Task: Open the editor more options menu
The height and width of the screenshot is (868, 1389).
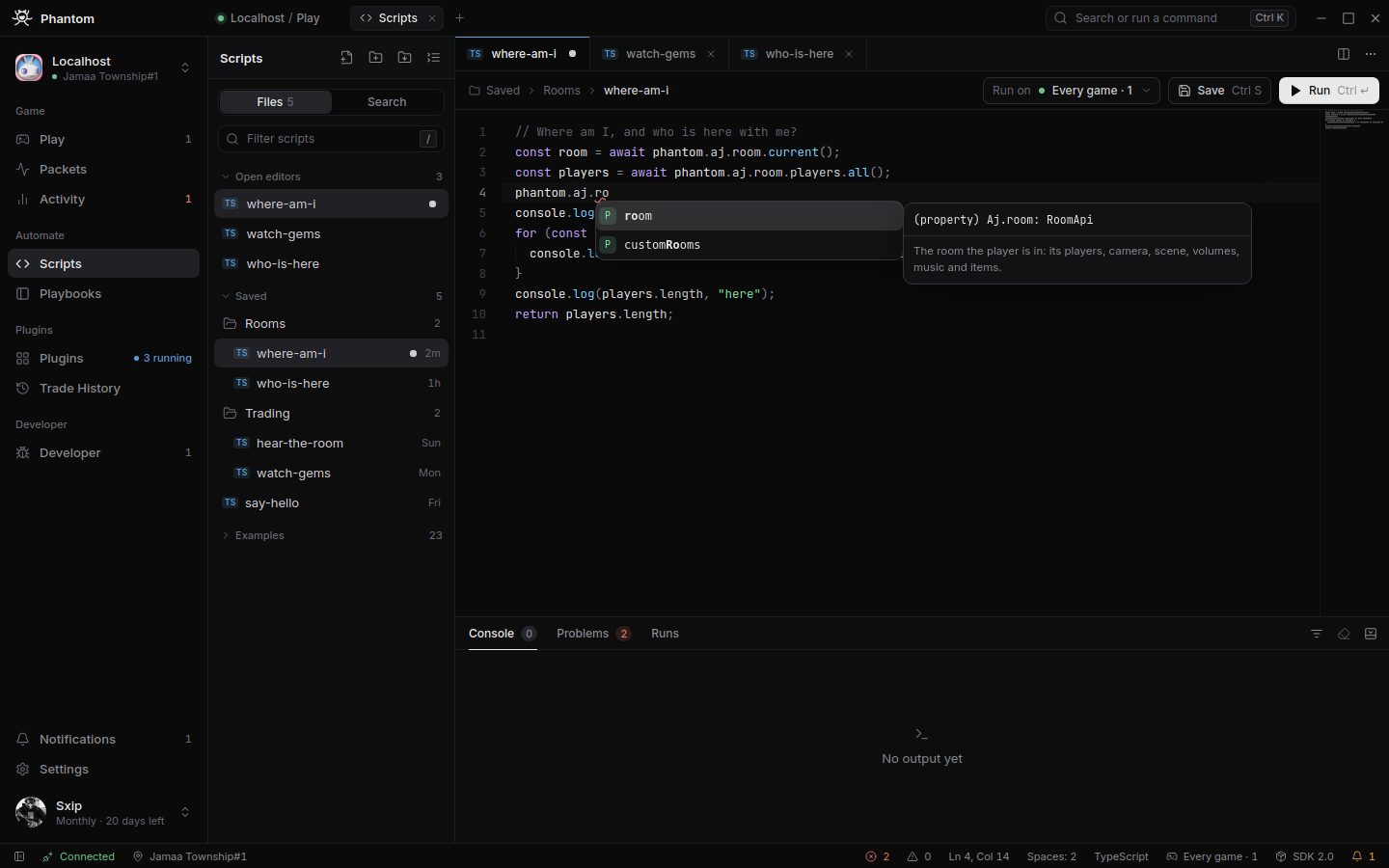Action: click(x=1371, y=54)
